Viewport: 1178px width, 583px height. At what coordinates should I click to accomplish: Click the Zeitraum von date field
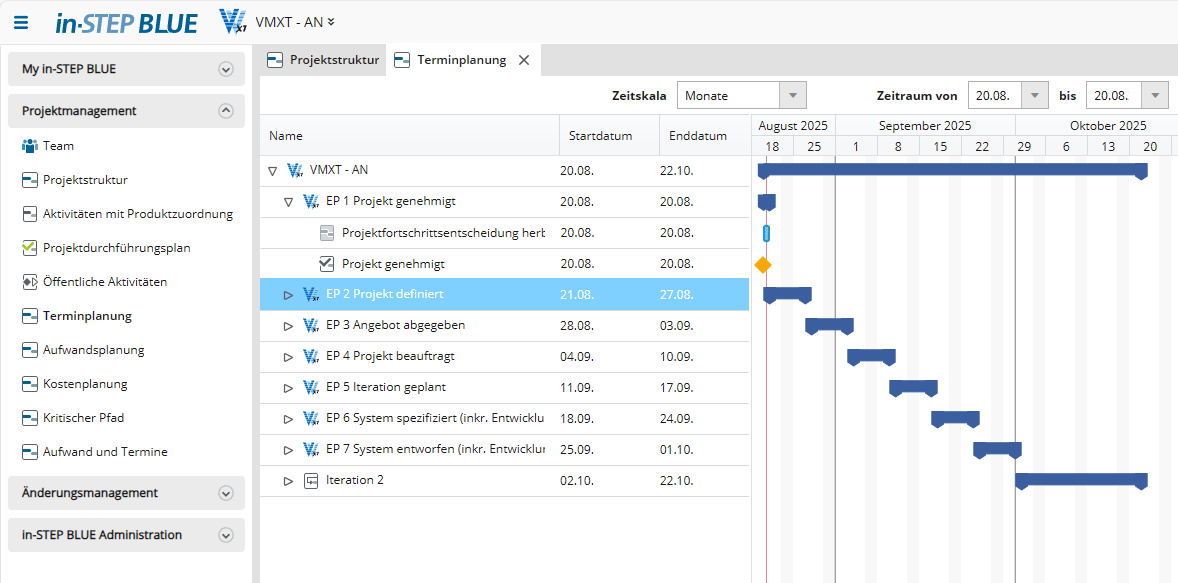[x=994, y=96]
